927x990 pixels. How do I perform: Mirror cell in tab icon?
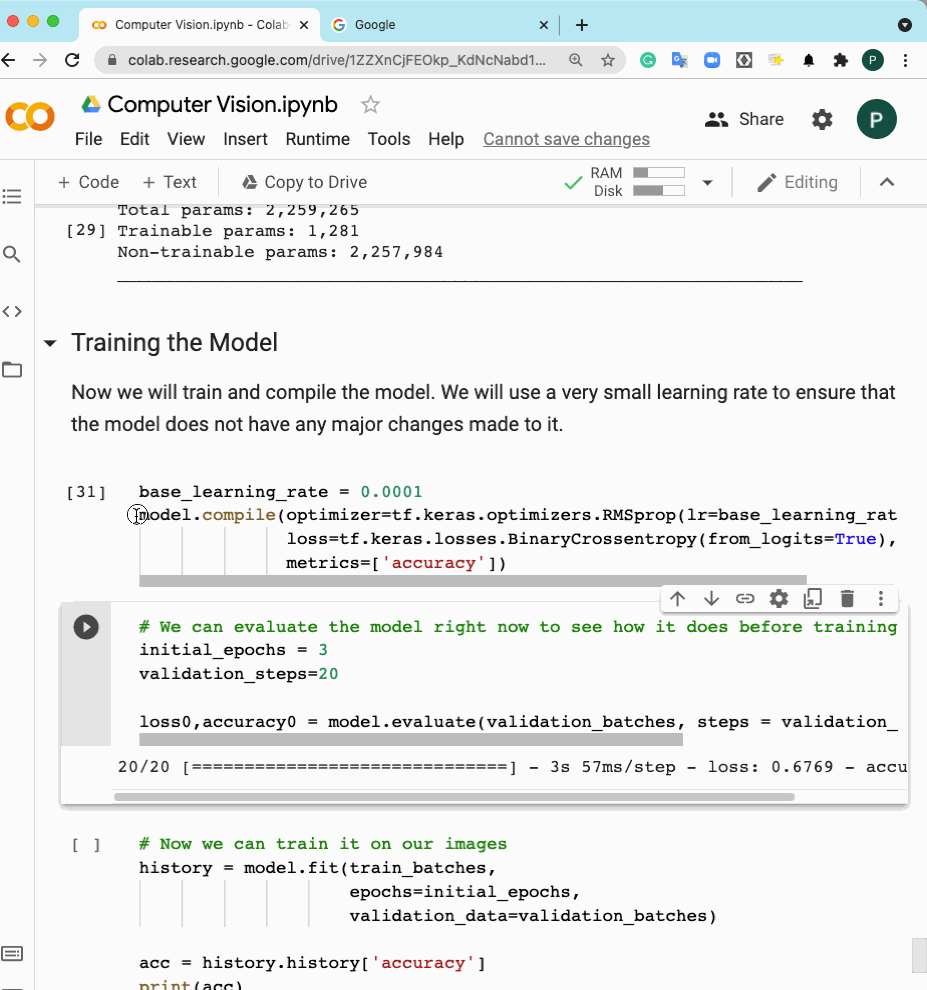coord(813,599)
